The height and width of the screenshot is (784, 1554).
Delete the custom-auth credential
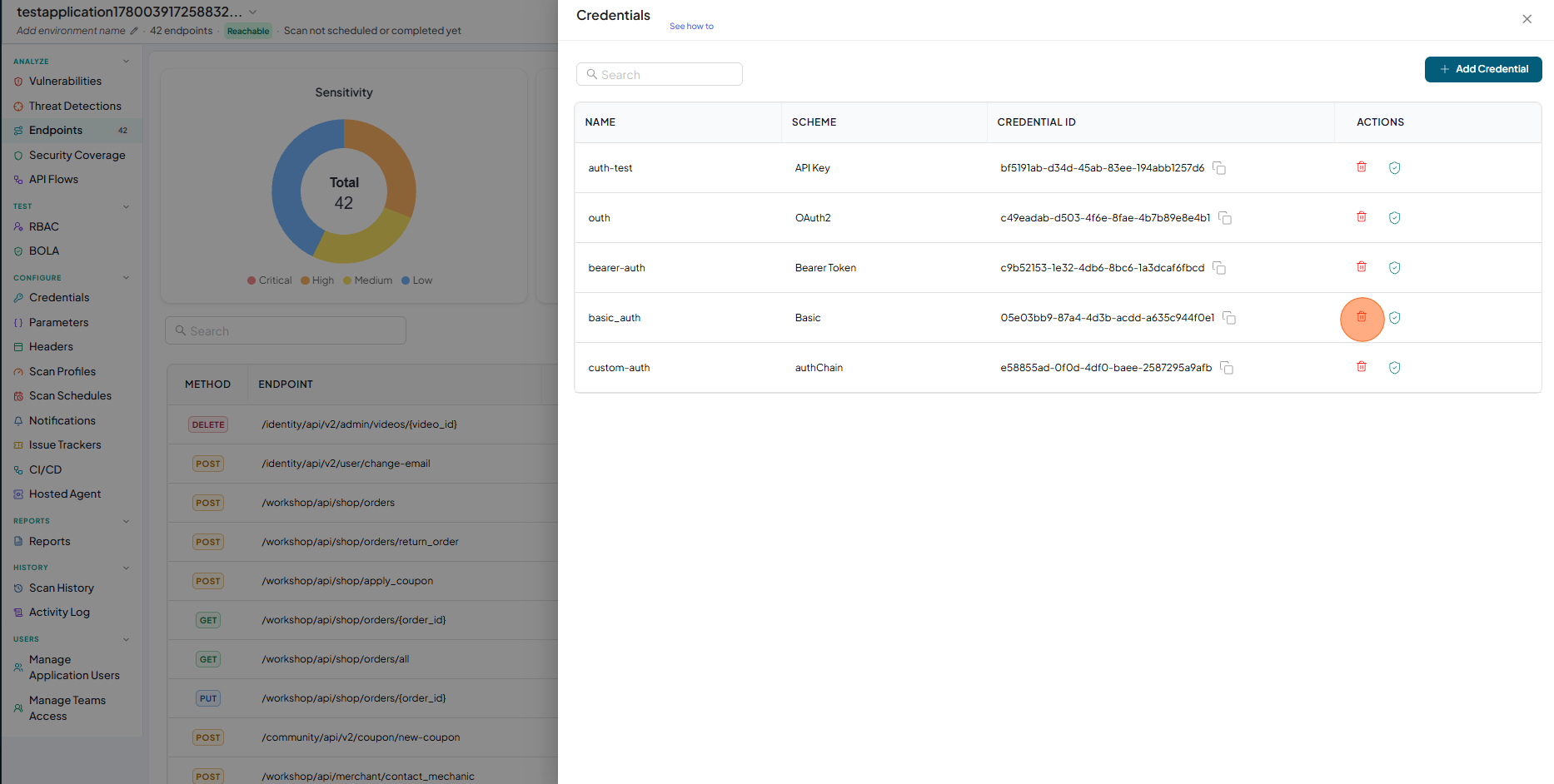1362,367
